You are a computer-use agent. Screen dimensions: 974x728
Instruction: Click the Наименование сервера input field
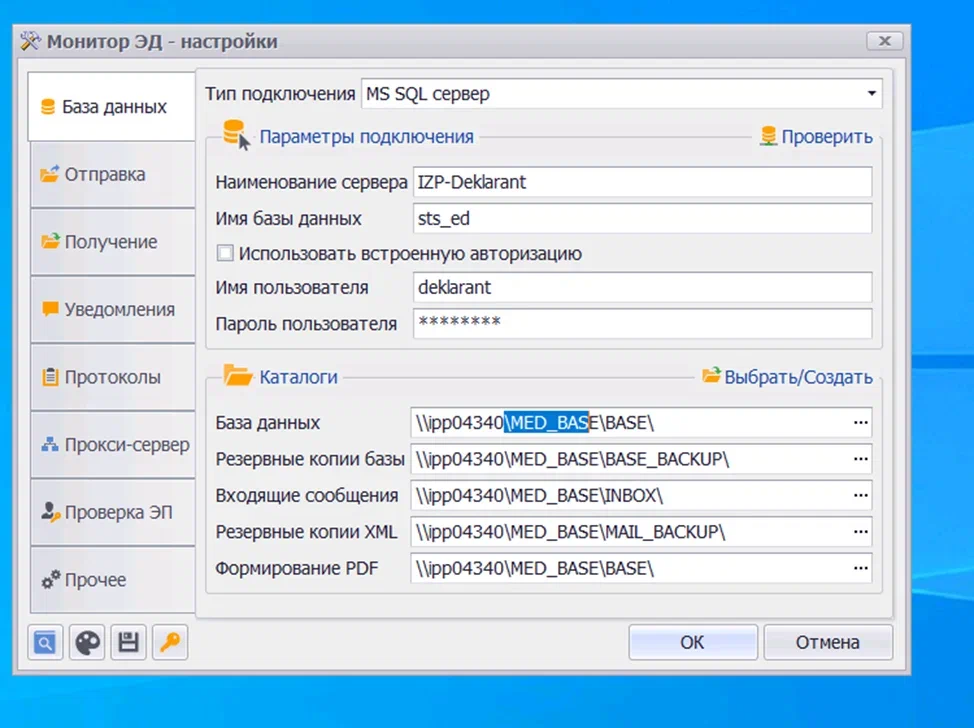[x=642, y=182]
